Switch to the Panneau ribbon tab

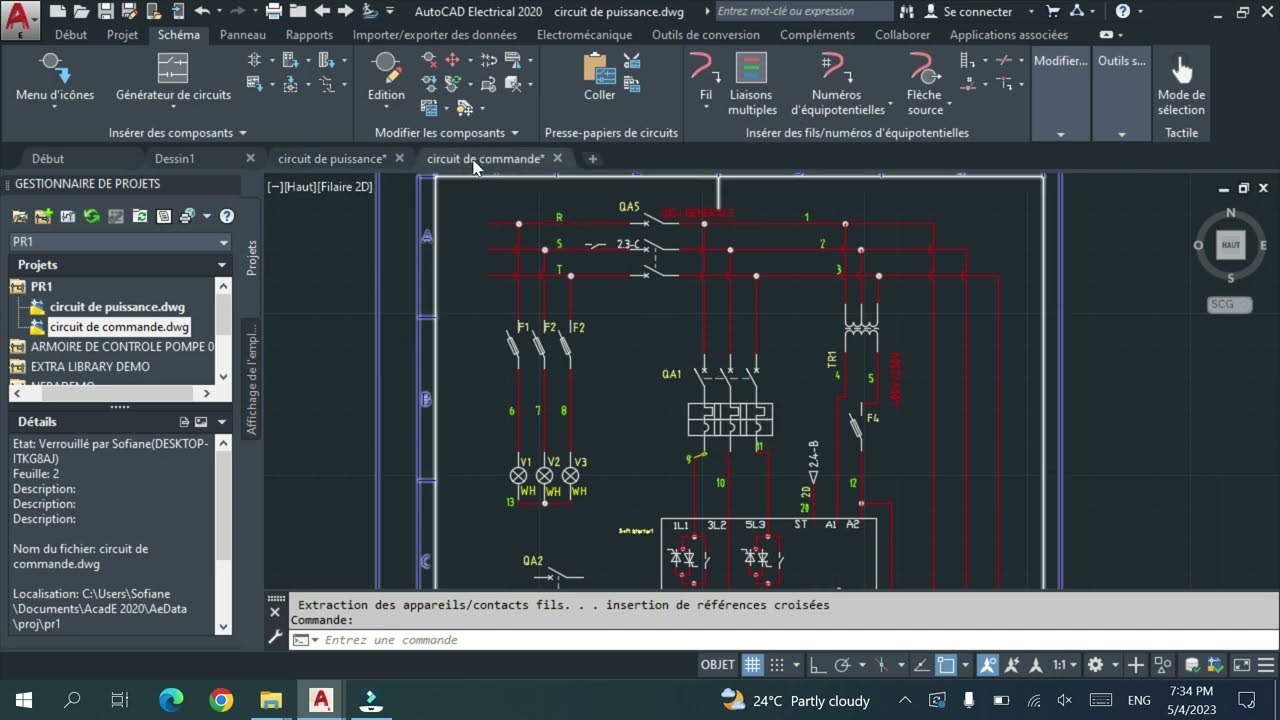pos(243,35)
